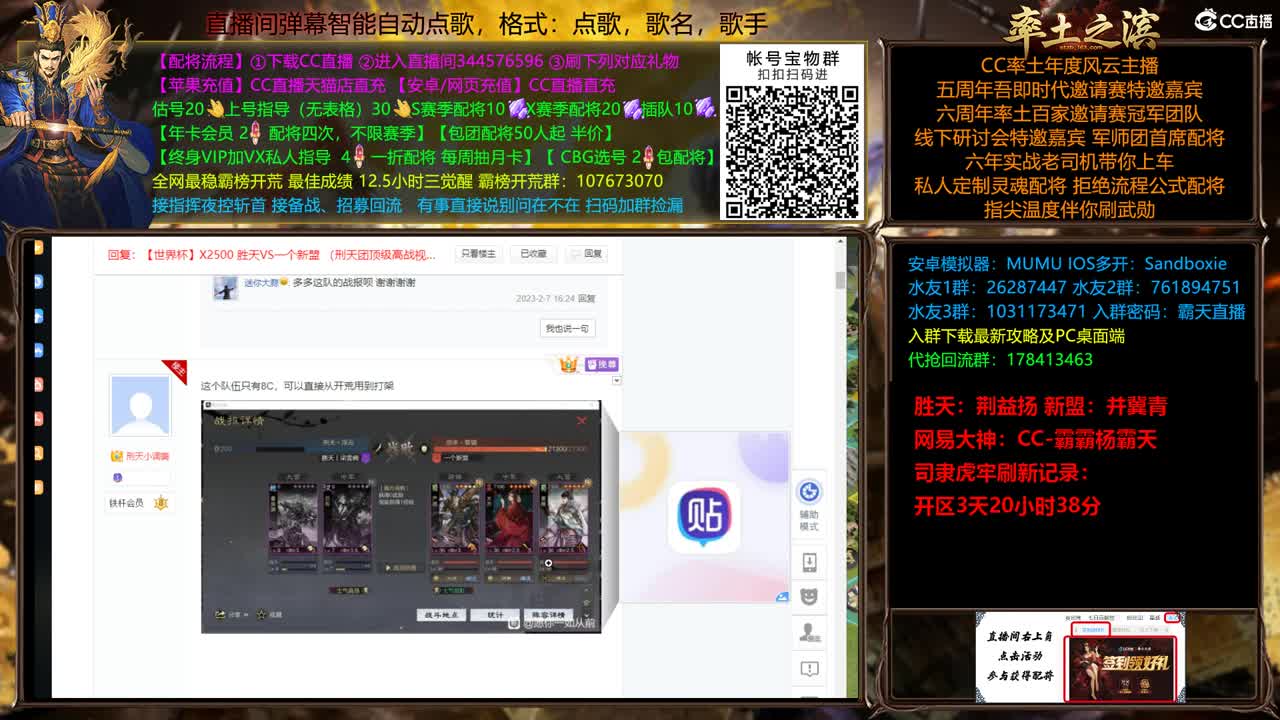
Task: Click the 统计 button in the battle report
Action: 496,615
